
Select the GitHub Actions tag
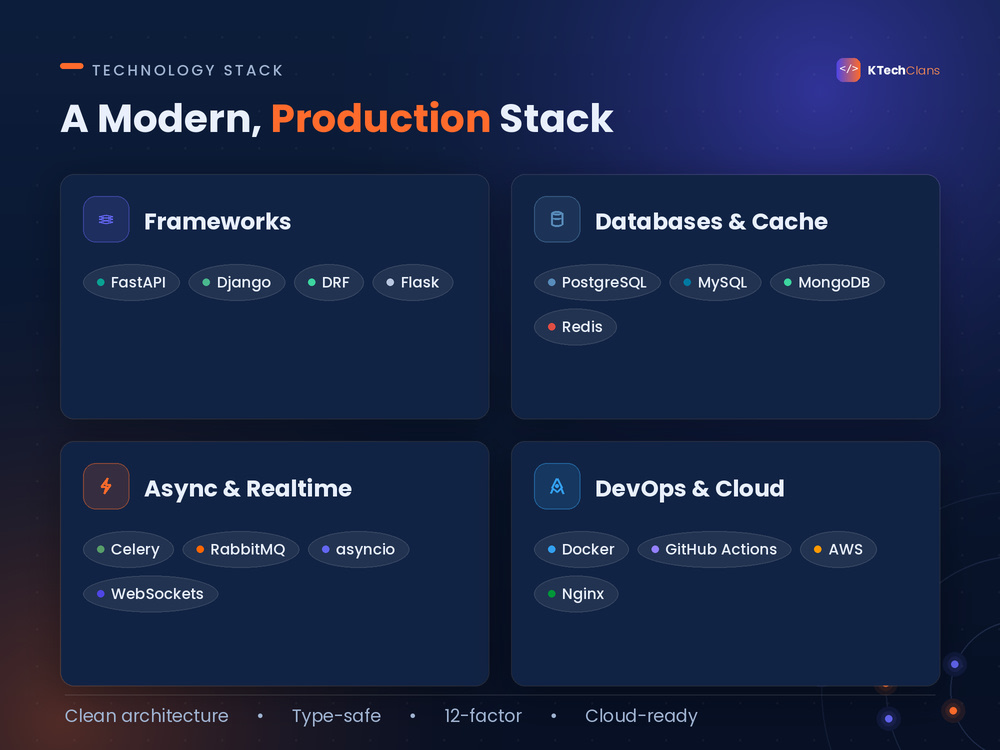coord(714,549)
